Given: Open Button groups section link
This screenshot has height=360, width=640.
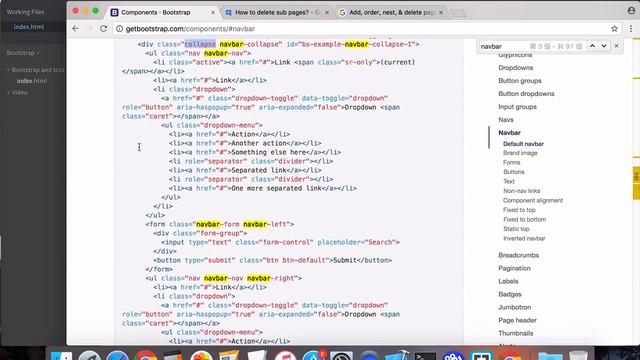Looking at the screenshot, I should (x=520, y=81).
